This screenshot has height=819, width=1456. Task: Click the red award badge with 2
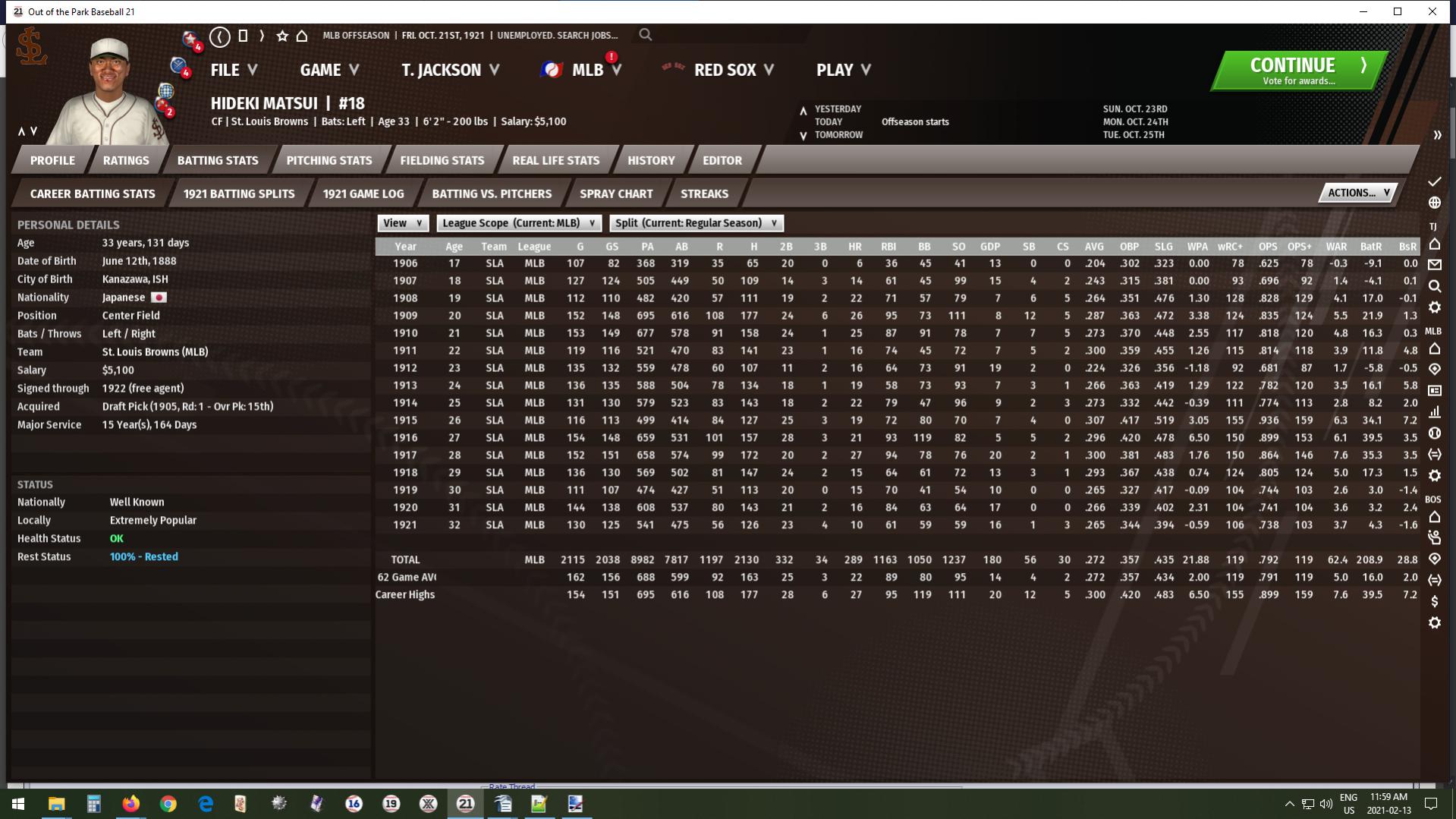[x=165, y=107]
